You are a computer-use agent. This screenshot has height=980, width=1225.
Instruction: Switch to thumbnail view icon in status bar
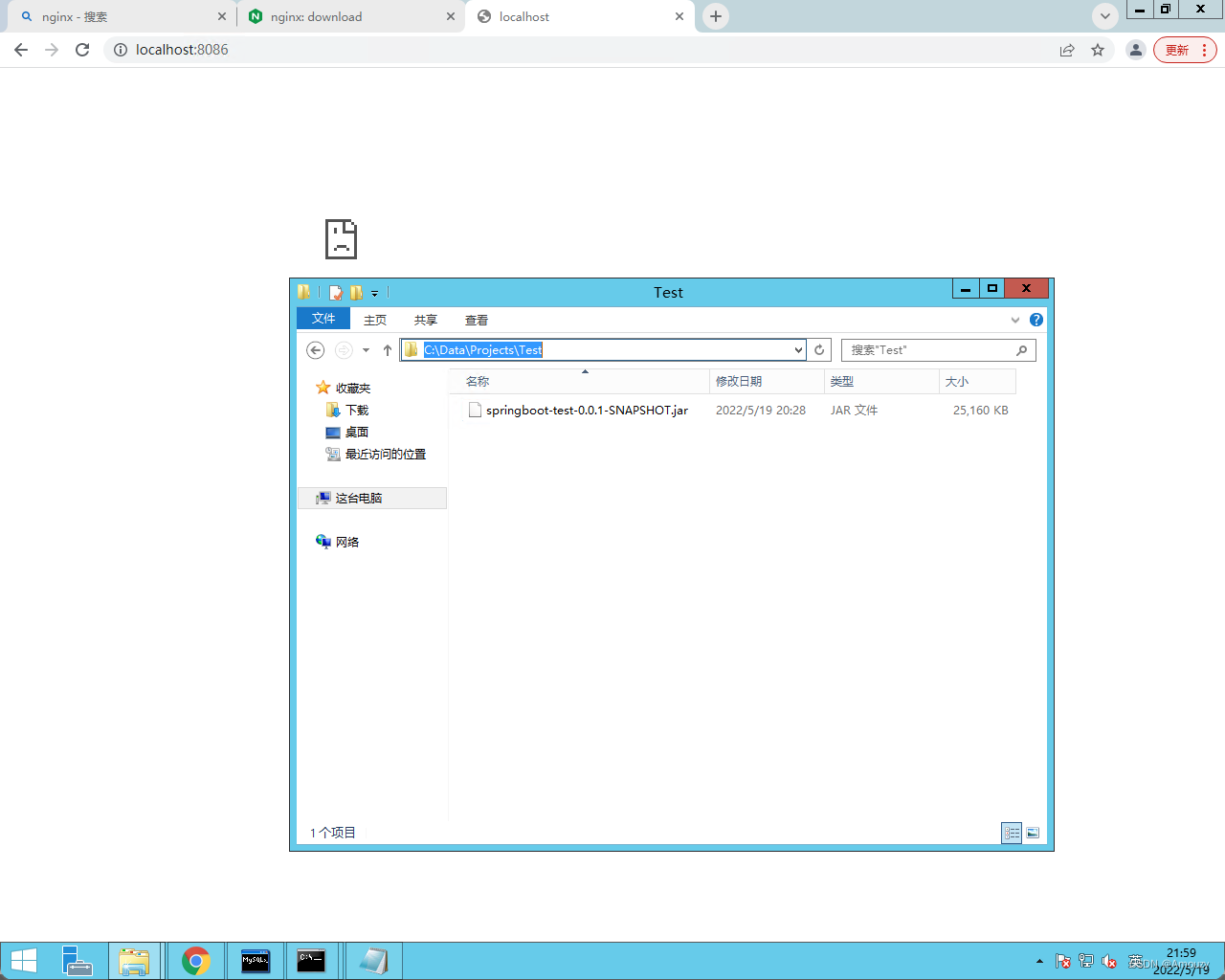coord(1033,833)
